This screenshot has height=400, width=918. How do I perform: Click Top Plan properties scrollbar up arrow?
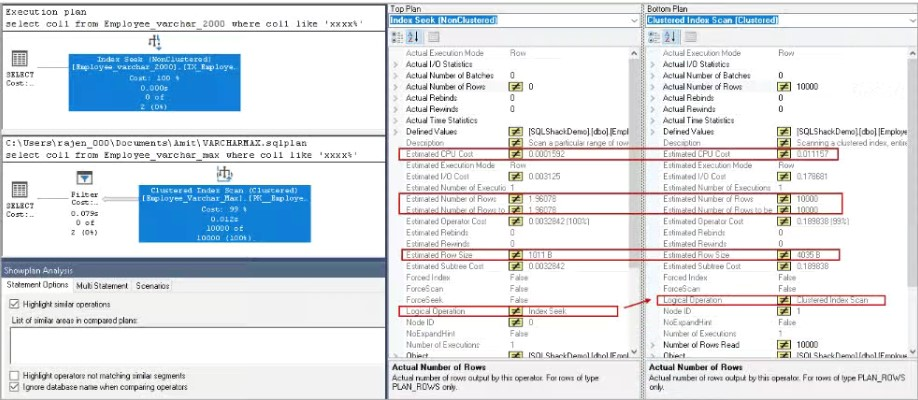click(x=636, y=53)
